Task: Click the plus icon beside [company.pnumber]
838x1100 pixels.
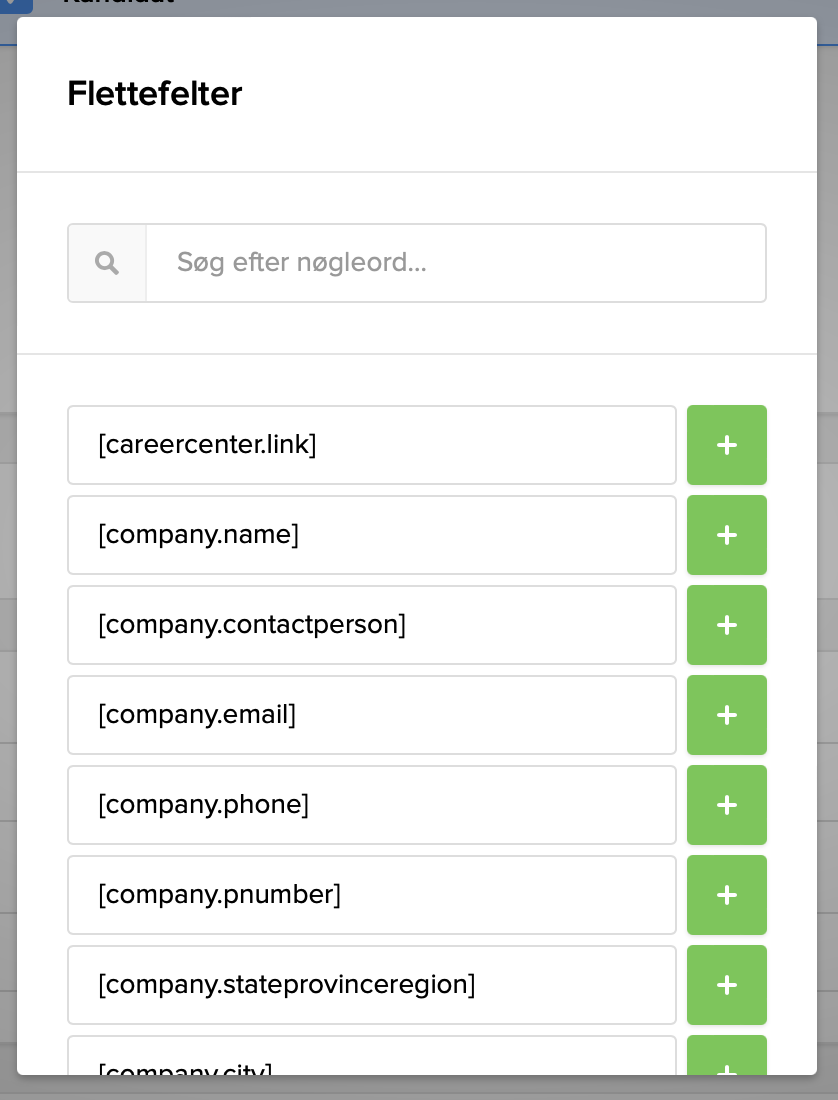Action: coord(727,895)
